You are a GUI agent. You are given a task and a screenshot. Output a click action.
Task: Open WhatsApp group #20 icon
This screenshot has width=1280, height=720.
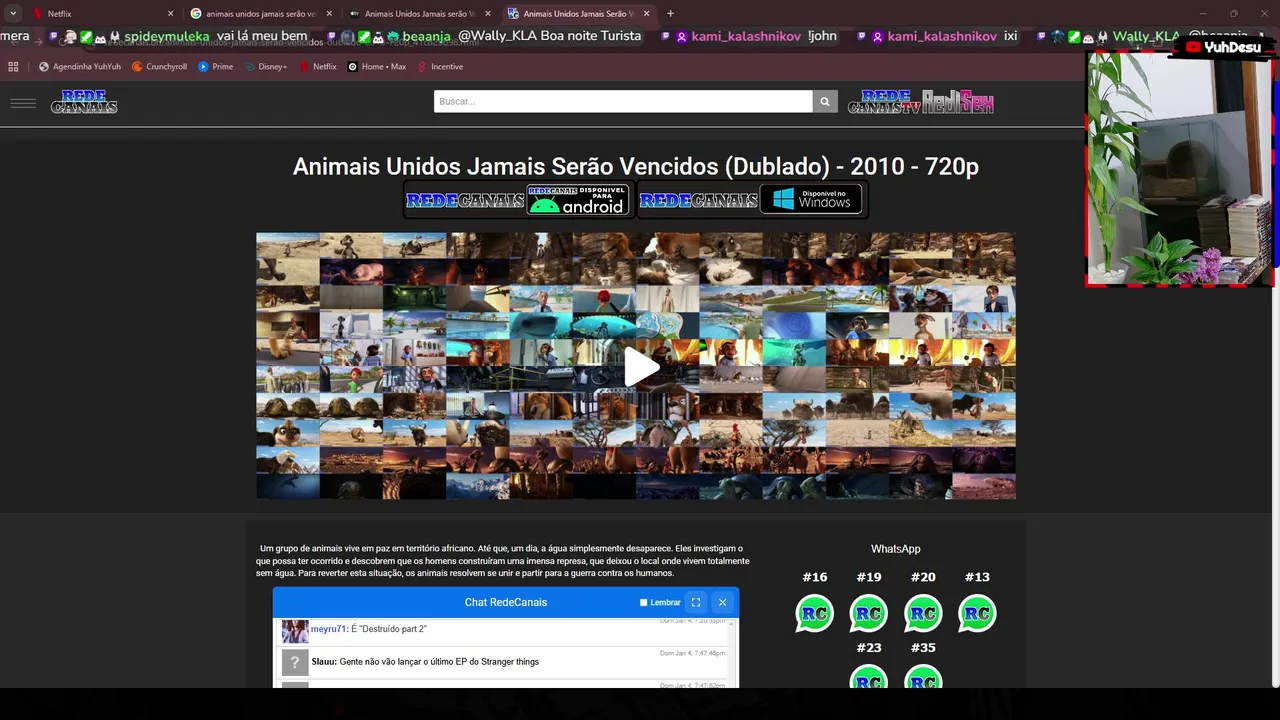click(x=923, y=613)
